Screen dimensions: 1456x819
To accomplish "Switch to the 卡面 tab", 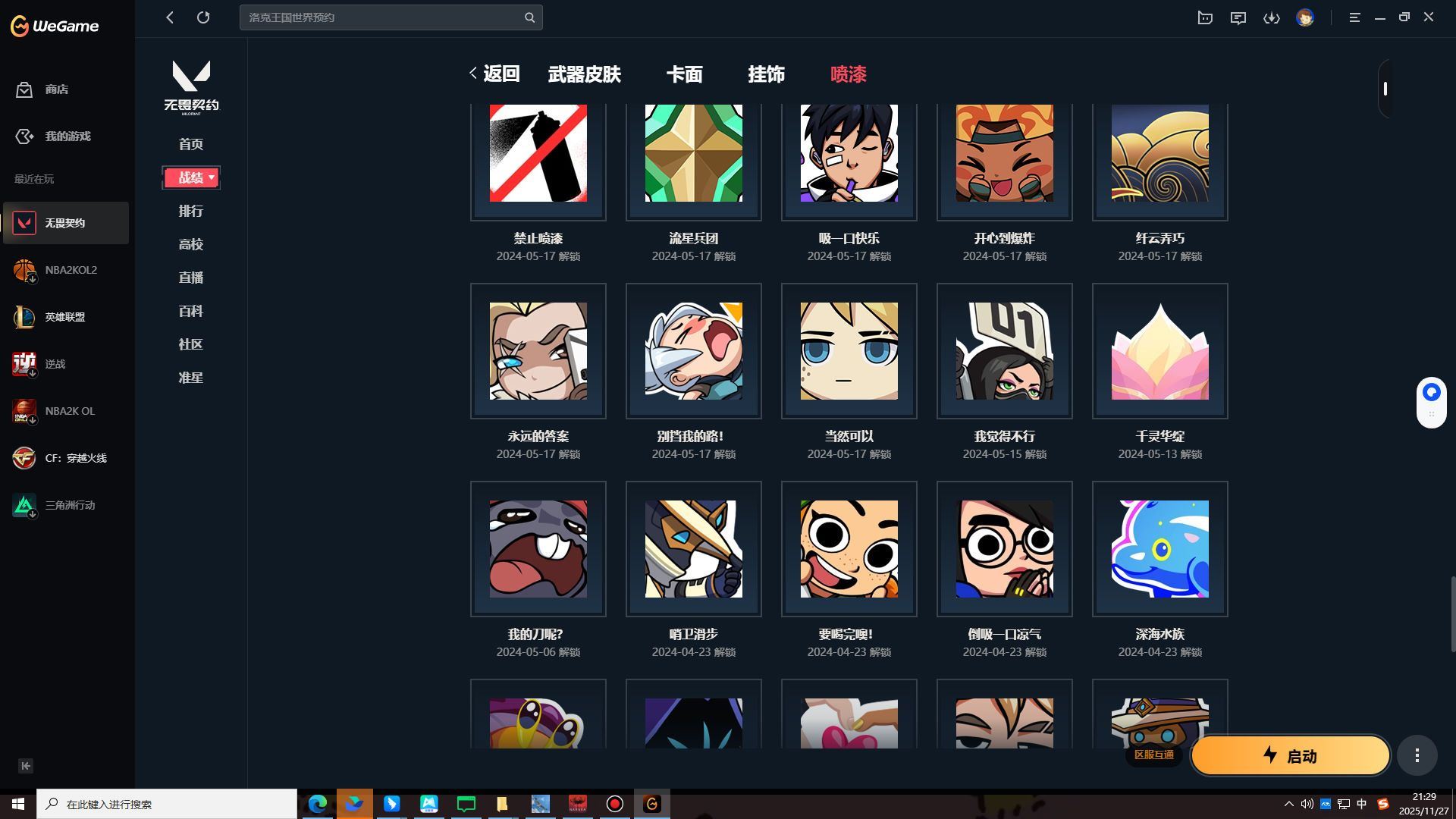I will (x=683, y=74).
